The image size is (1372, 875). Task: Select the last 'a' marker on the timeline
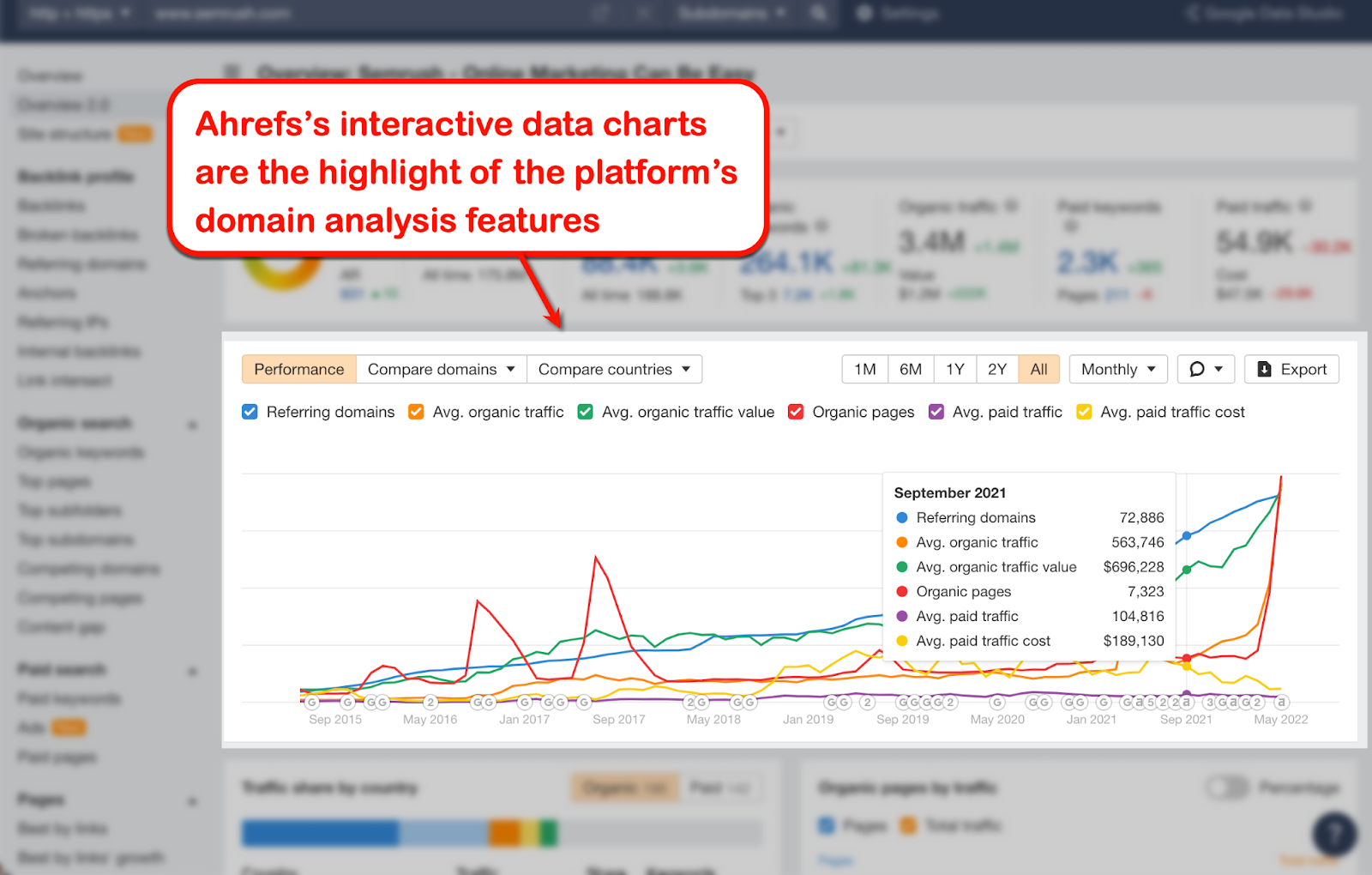click(x=1281, y=702)
